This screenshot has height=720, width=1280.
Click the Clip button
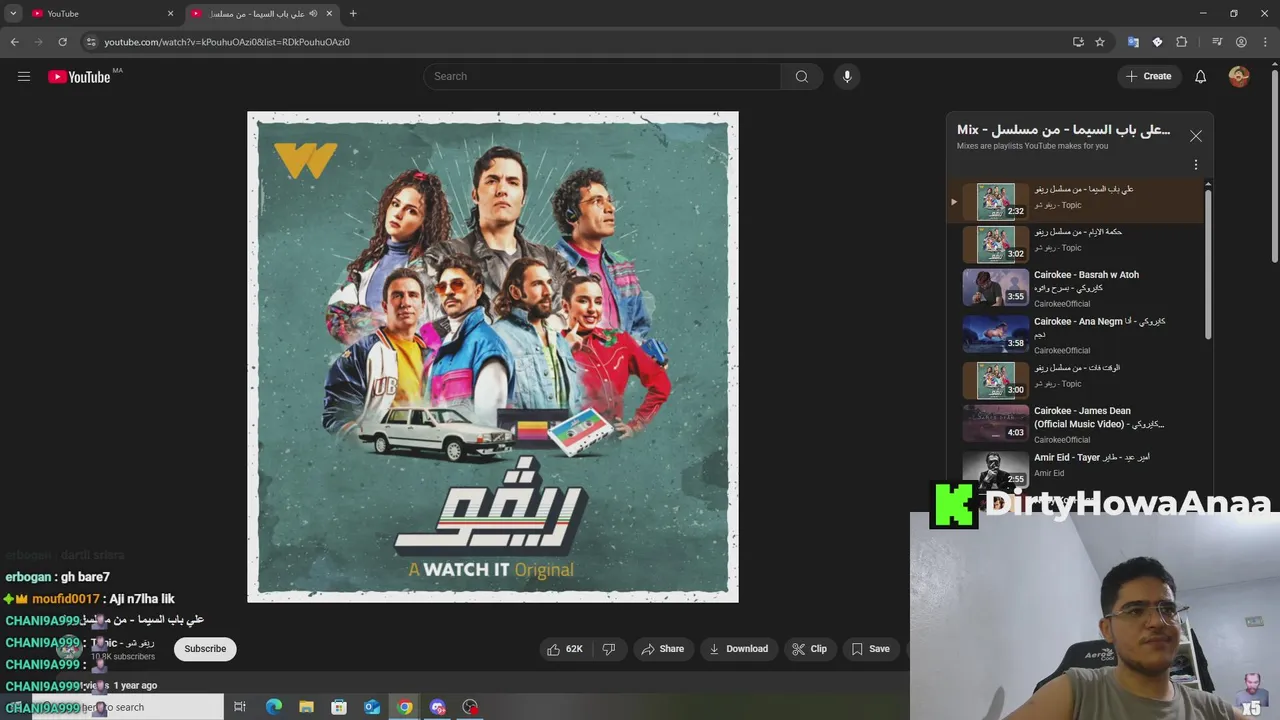810,649
